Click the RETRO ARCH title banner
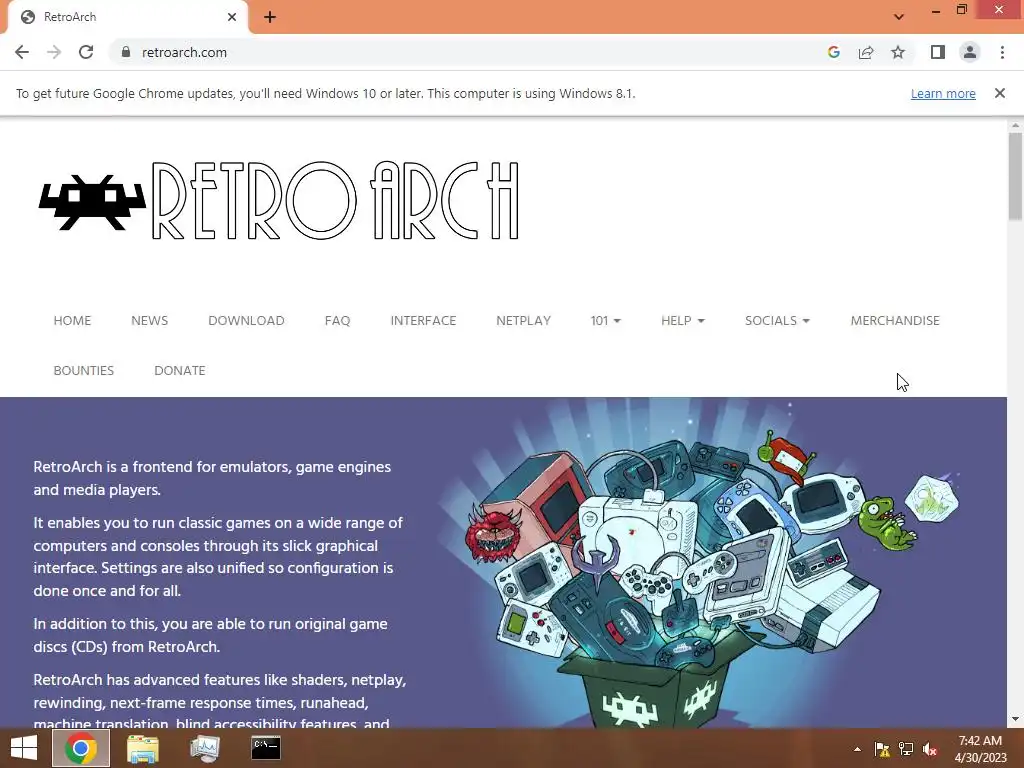Image resolution: width=1024 pixels, height=768 pixels. [335, 201]
